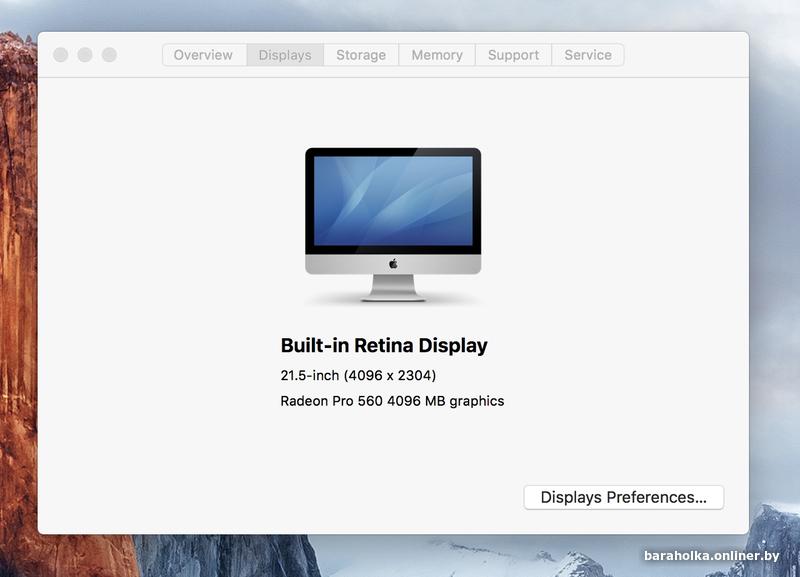Switch to the Overview tab
800x577 pixels.
[203, 55]
